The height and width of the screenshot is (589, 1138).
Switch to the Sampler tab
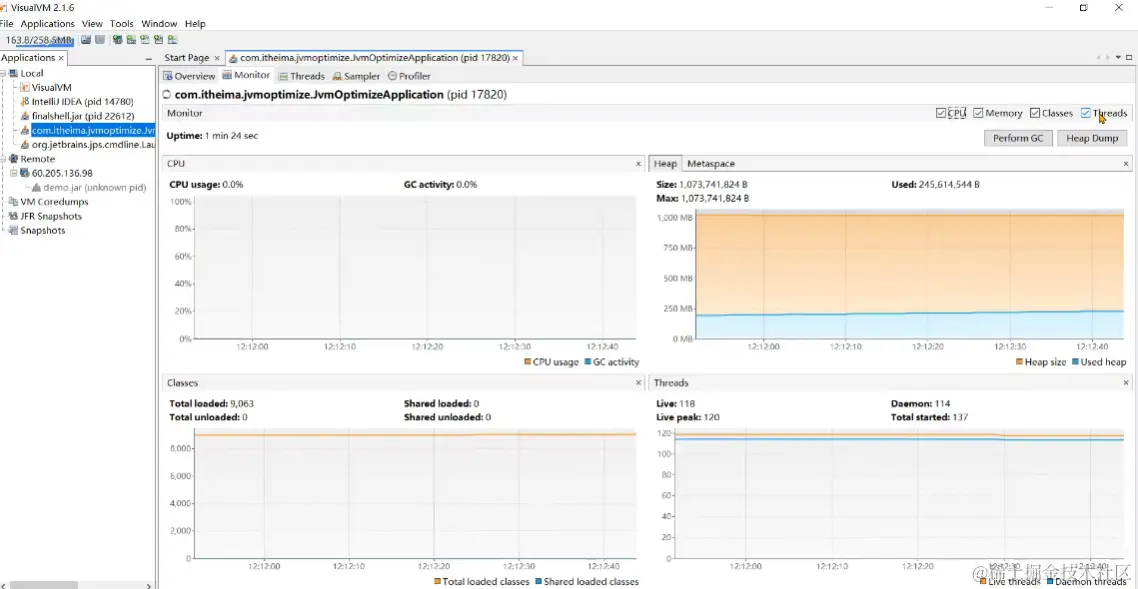(356, 76)
